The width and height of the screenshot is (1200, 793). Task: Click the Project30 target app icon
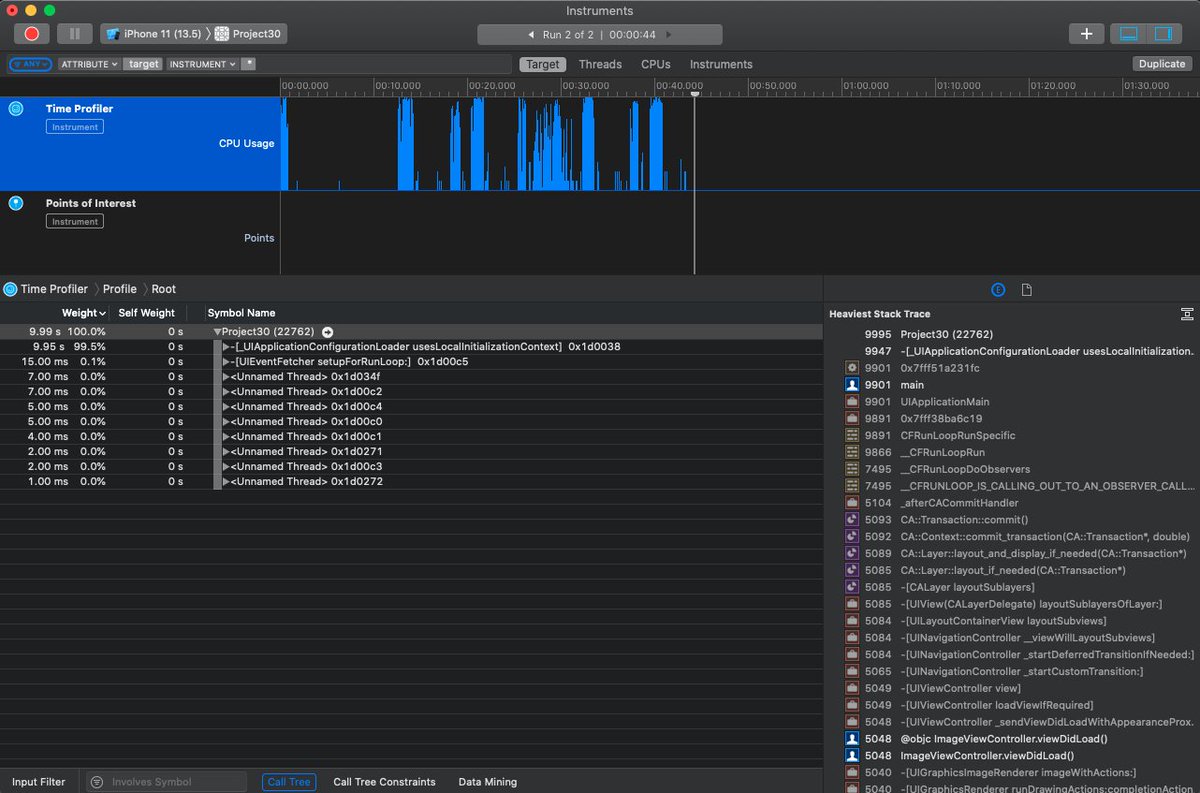coord(222,34)
